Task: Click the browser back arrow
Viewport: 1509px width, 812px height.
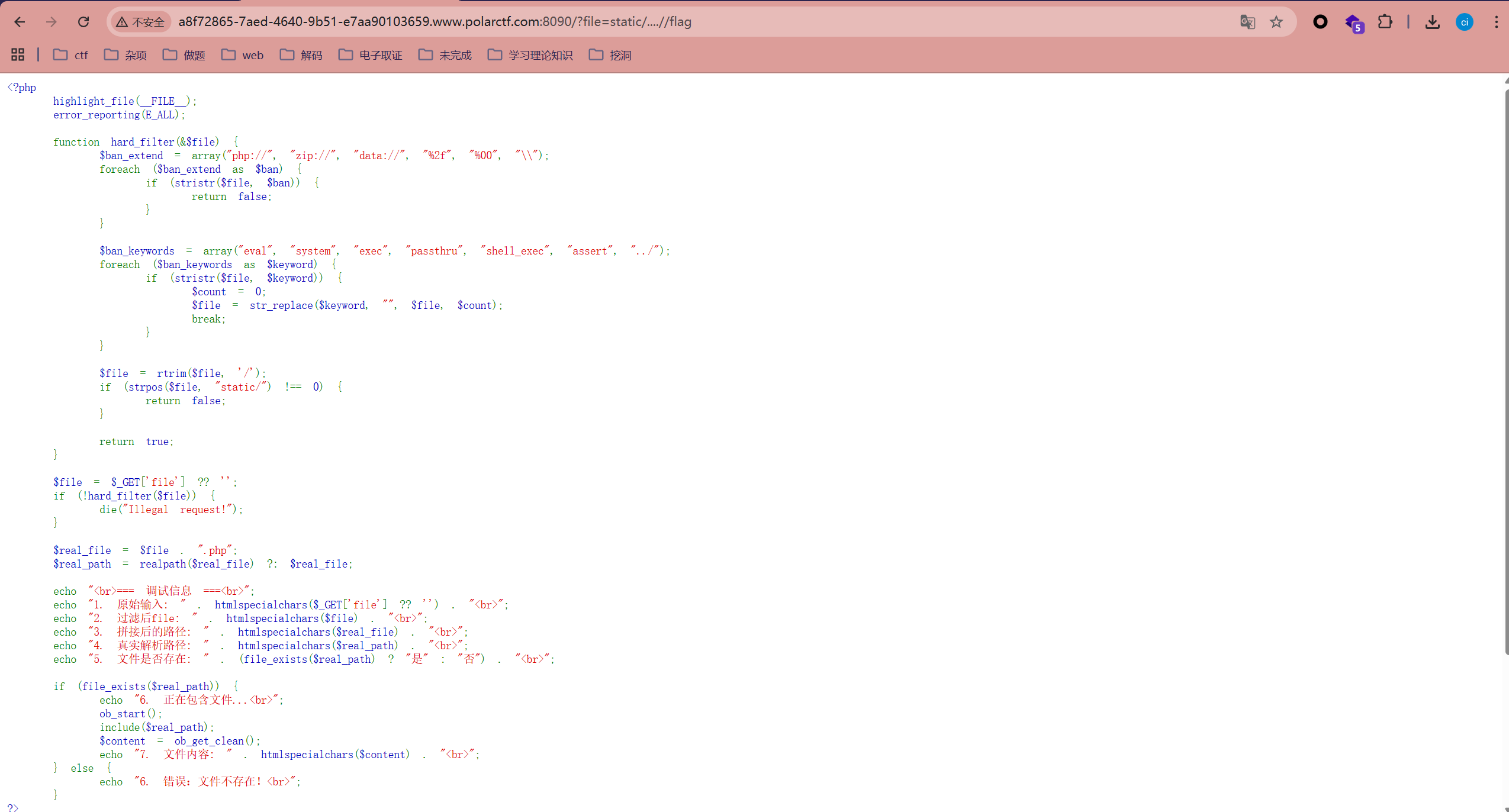Action: [x=20, y=22]
